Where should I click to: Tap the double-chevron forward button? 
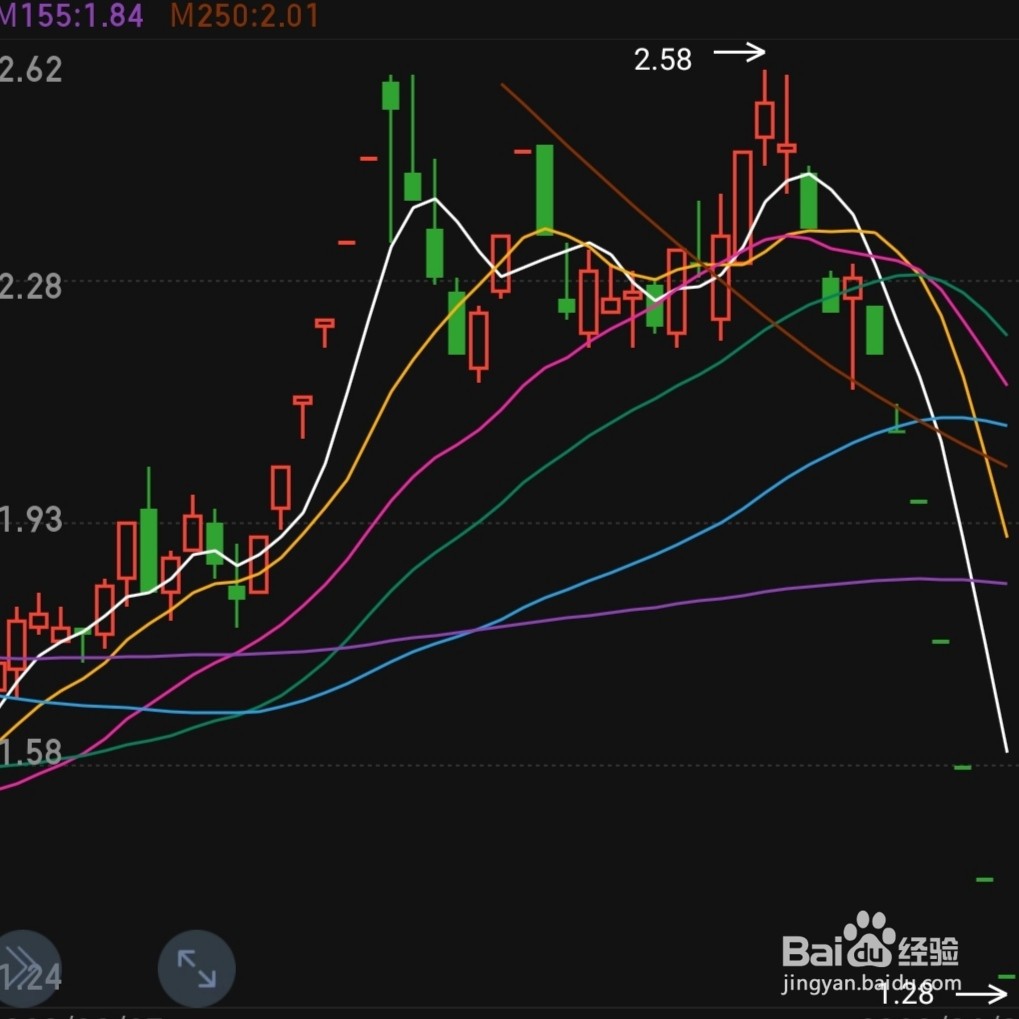tap(25, 969)
